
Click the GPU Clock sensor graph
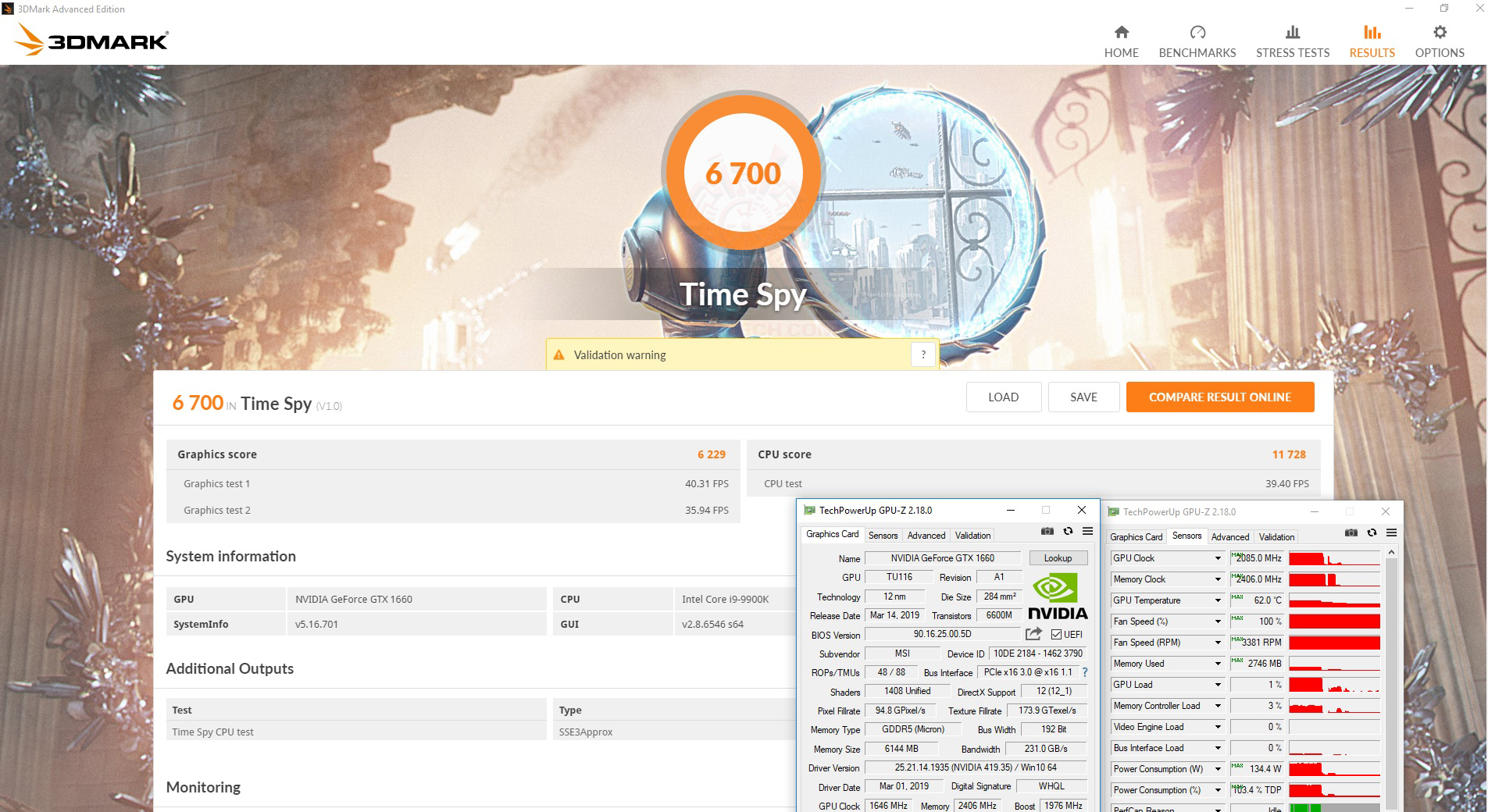click(1334, 558)
